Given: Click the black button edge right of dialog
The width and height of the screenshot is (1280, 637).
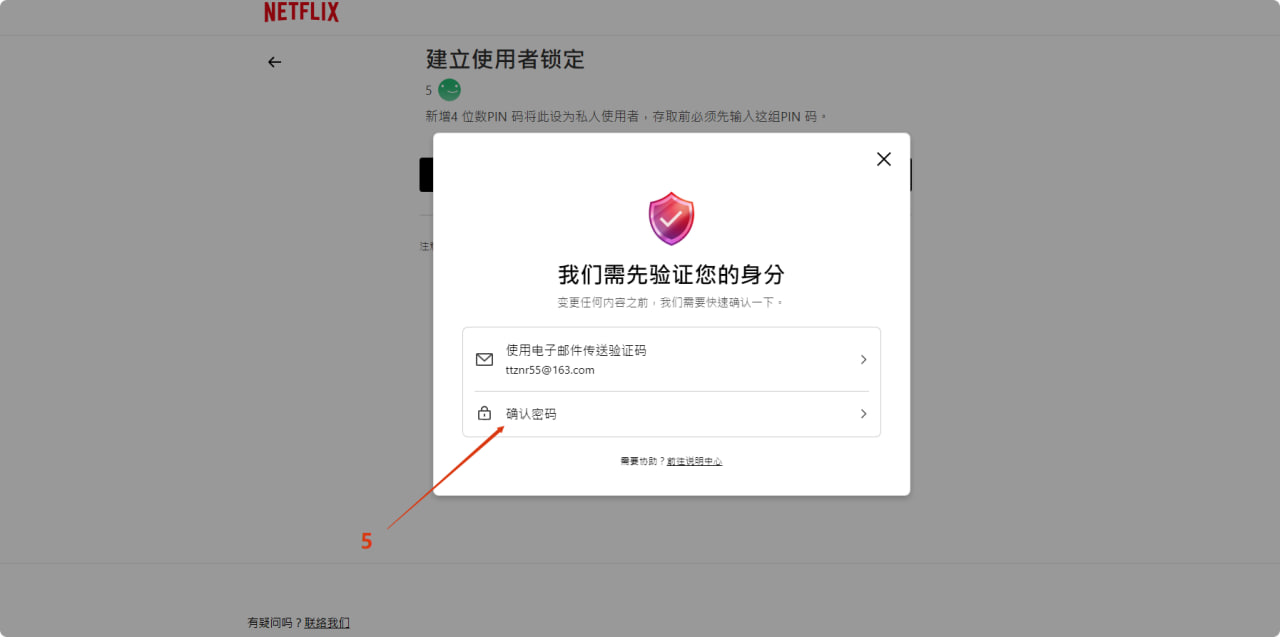Looking at the screenshot, I should 911,174.
